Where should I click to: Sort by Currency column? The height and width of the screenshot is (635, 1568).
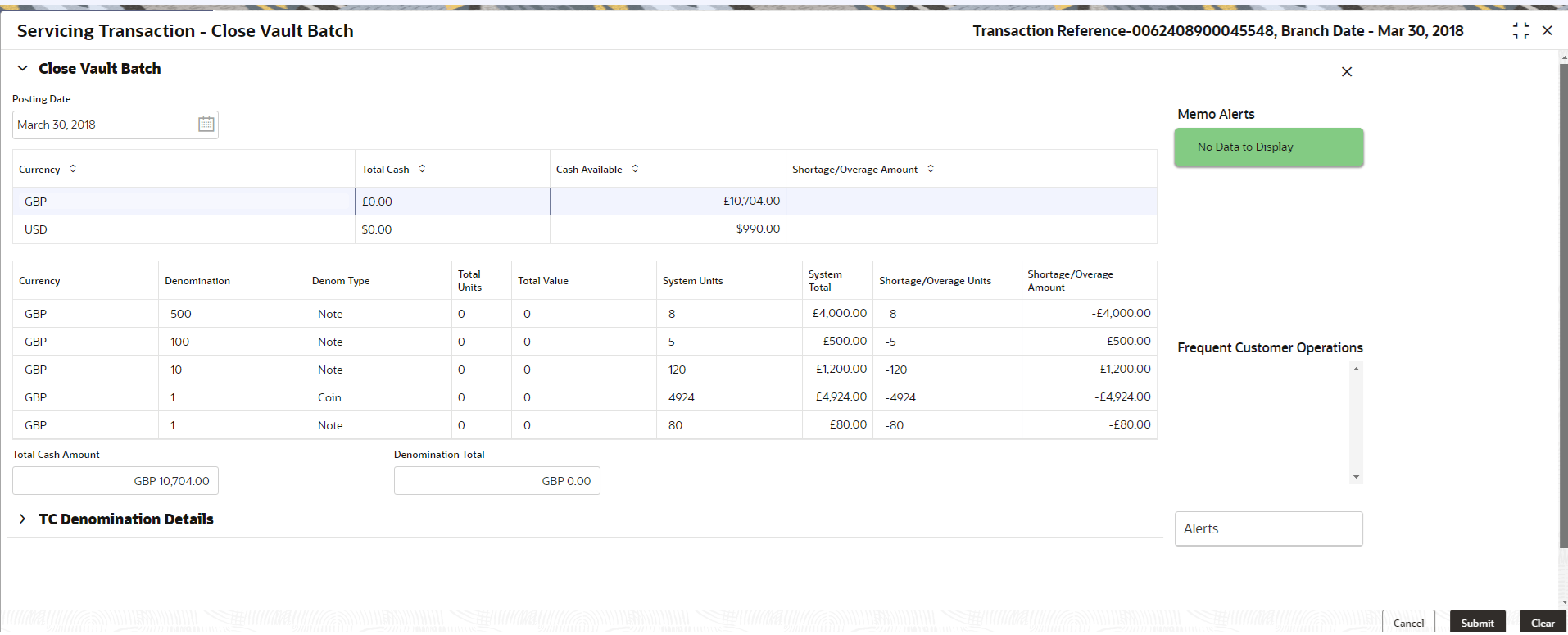coord(73,169)
